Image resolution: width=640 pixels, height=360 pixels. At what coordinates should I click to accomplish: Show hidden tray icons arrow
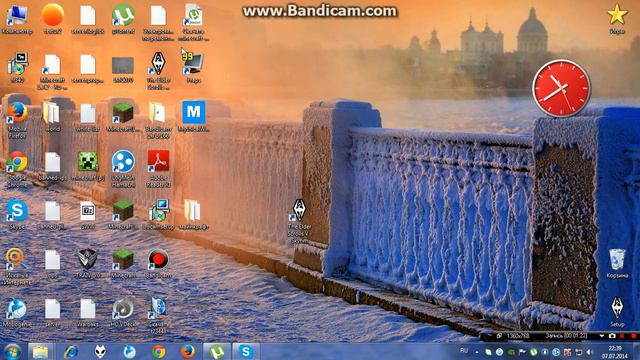tap(476, 351)
